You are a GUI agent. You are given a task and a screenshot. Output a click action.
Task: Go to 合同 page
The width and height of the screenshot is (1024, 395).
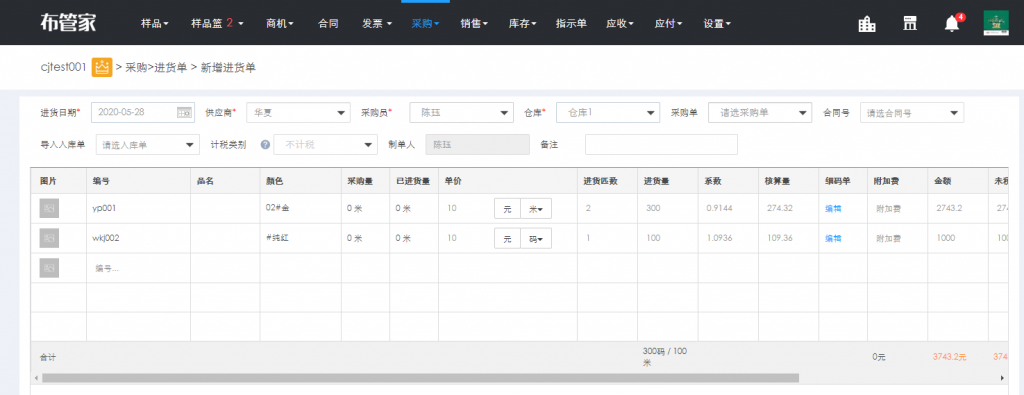point(328,24)
